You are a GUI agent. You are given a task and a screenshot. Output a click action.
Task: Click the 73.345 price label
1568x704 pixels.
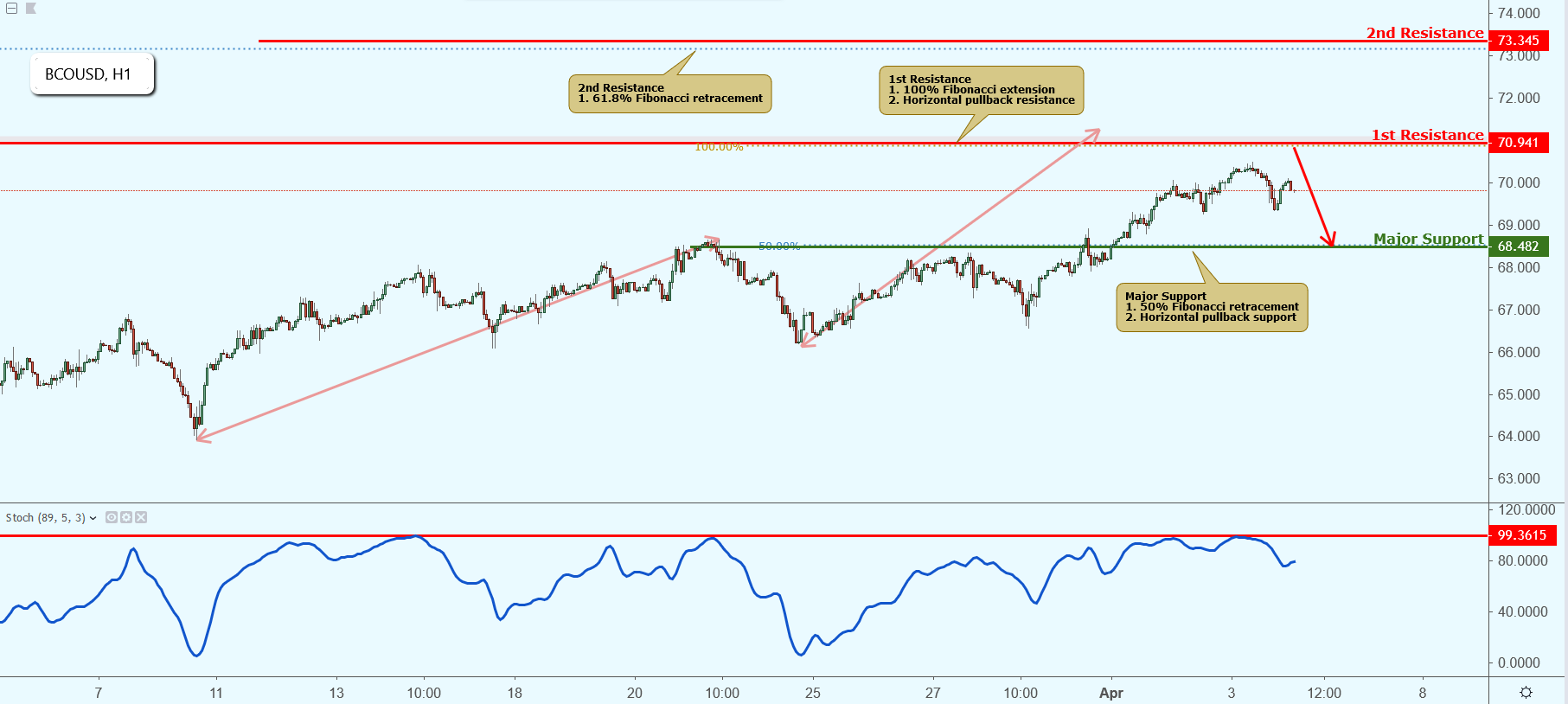pos(1520,41)
